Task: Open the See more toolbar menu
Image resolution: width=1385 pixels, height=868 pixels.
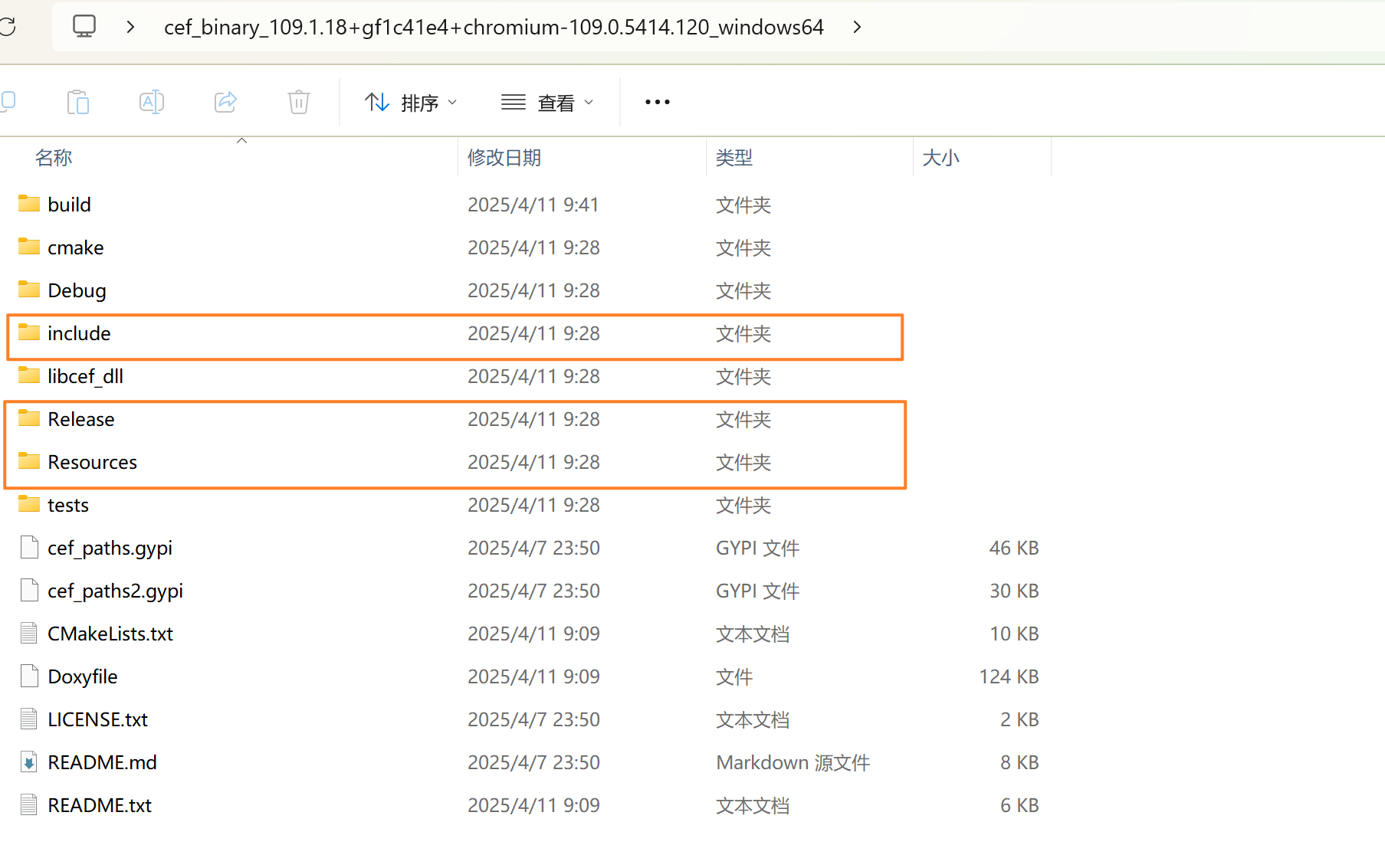Action: click(x=656, y=101)
